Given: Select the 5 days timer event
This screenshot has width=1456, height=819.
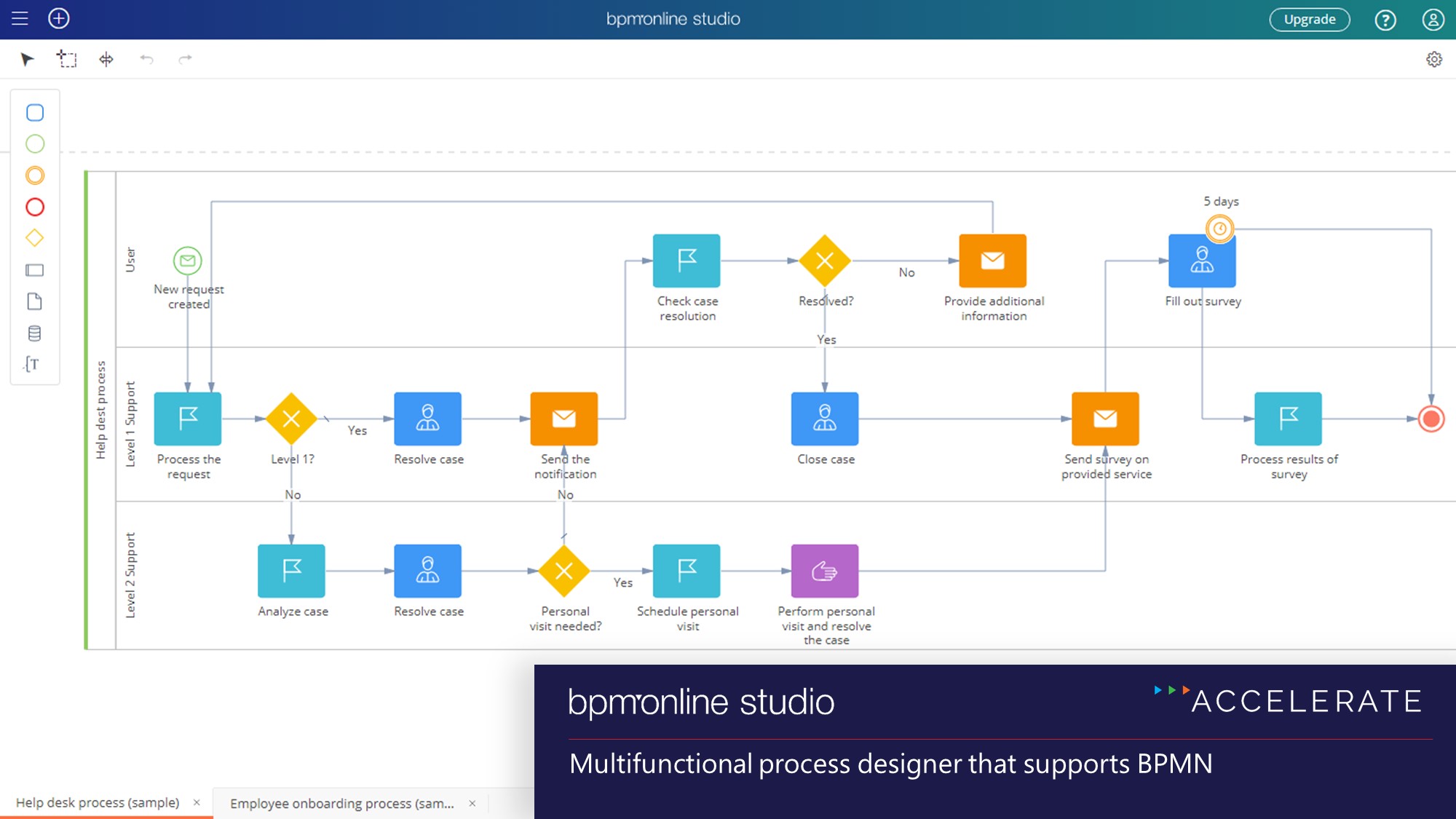Looking at the screenshot, I should click(1220, 229).
